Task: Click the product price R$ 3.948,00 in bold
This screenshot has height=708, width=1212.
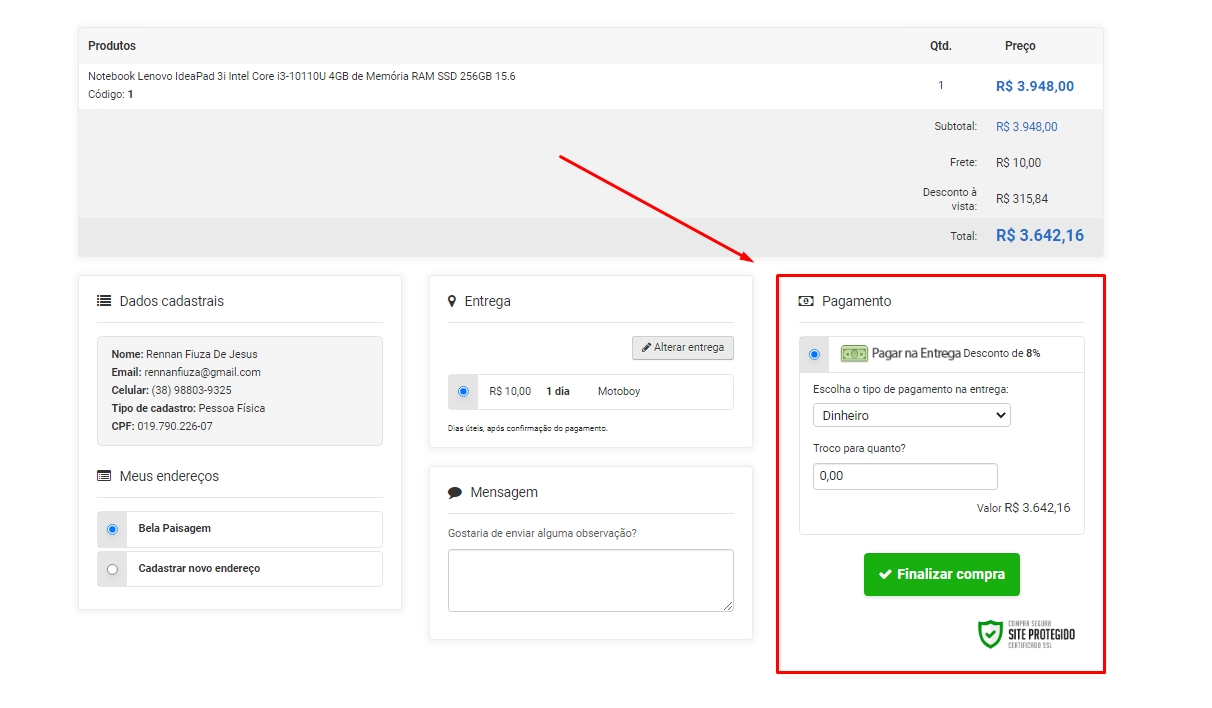Action: coord(1035,86)
